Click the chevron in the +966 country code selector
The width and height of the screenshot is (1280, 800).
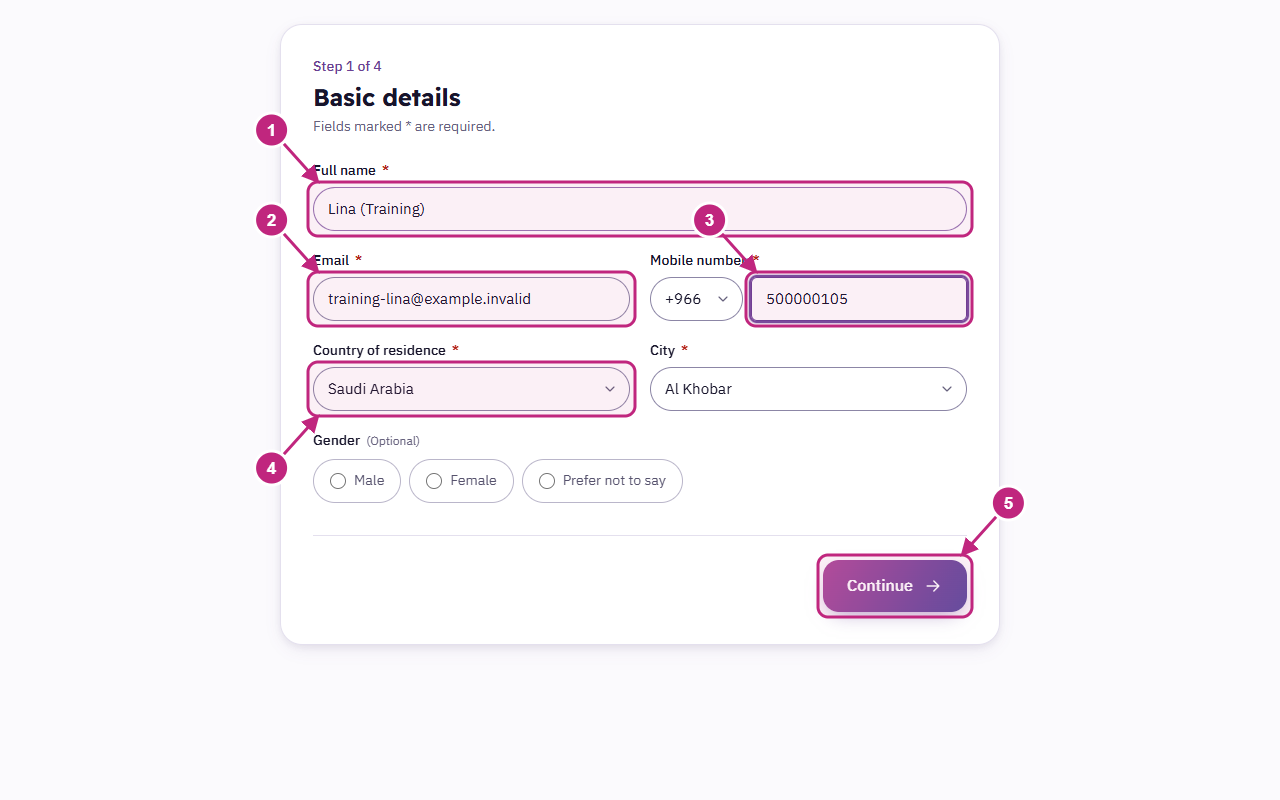click(723, 299)
